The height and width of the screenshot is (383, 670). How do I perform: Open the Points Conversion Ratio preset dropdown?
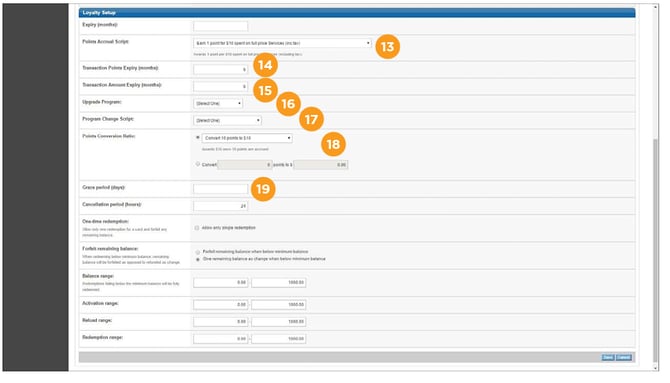247,138
